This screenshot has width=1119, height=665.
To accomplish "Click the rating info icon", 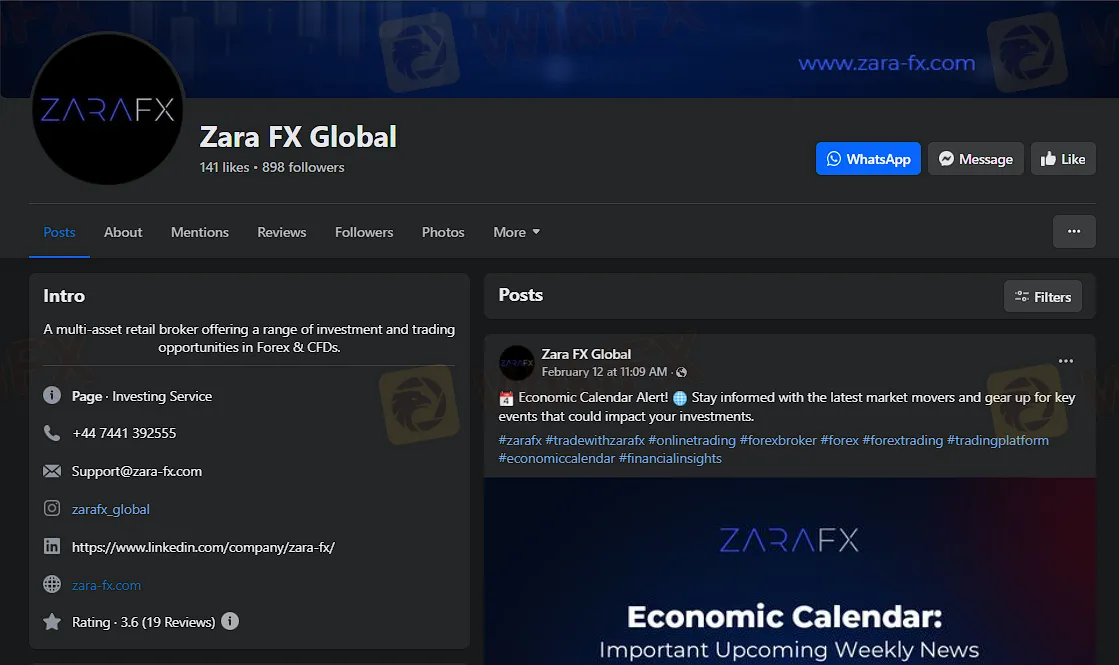I will tap(230, 621).
